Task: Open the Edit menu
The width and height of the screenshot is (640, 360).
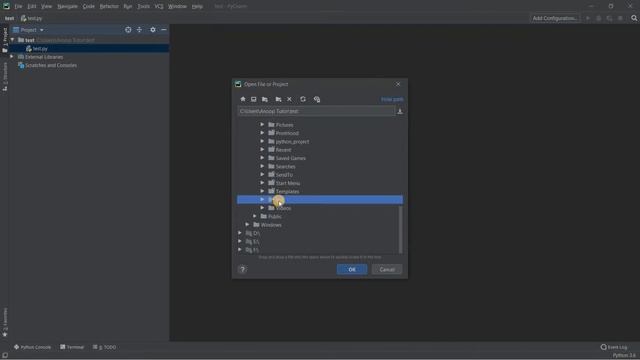Action: (32, 6)
